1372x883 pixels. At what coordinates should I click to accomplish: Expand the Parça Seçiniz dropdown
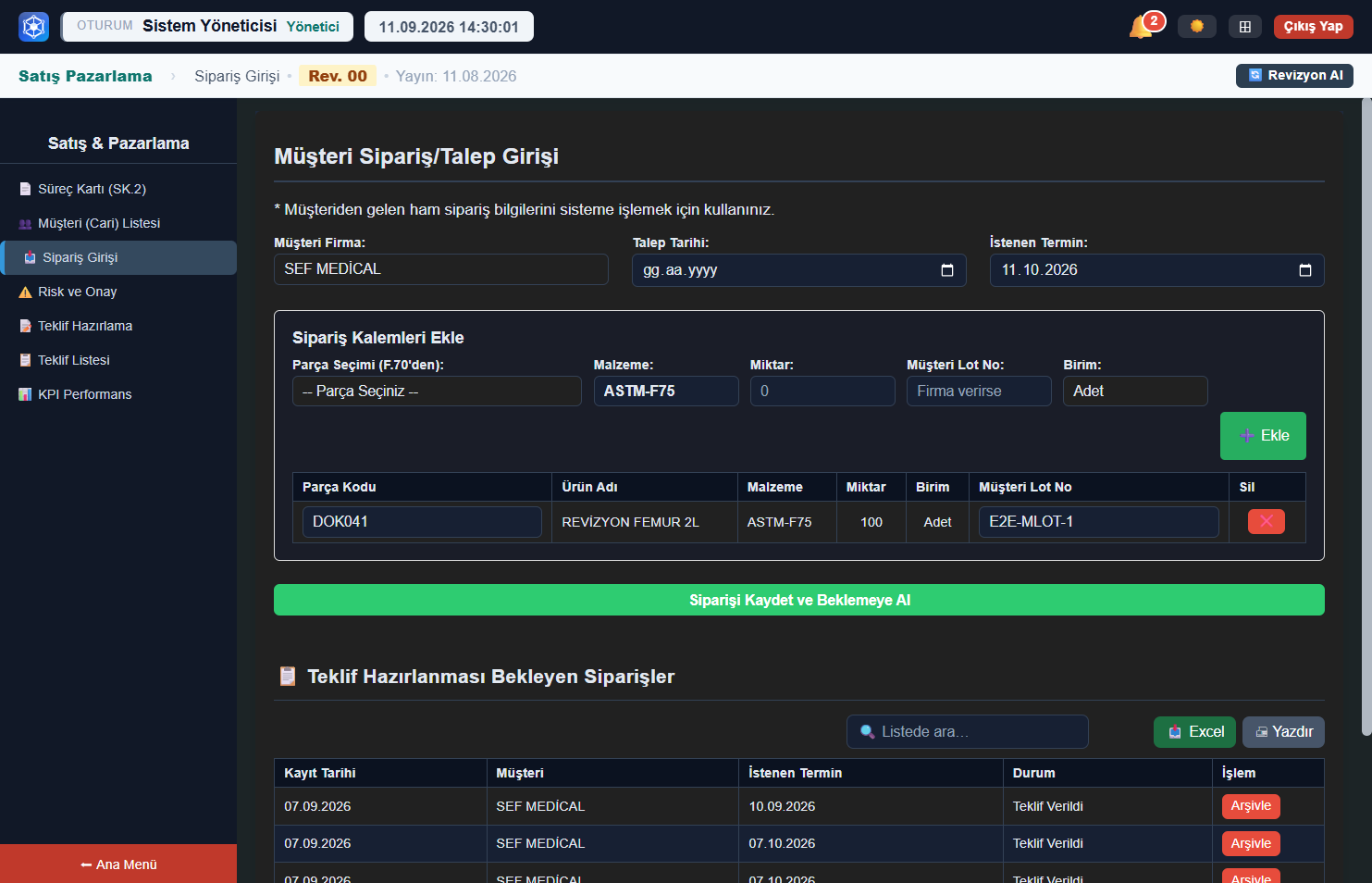pyautogui.click(x=437, y=391)
